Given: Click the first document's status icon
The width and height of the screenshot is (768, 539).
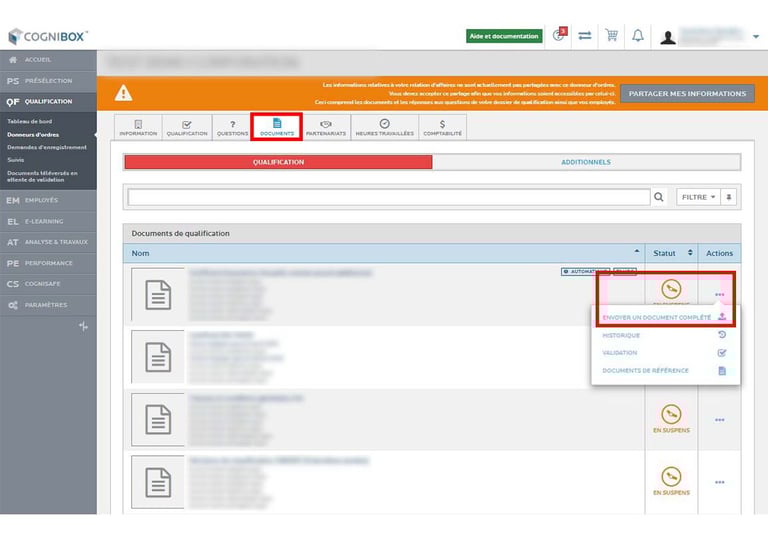Looking at the screenshot, I should (671, 289).
